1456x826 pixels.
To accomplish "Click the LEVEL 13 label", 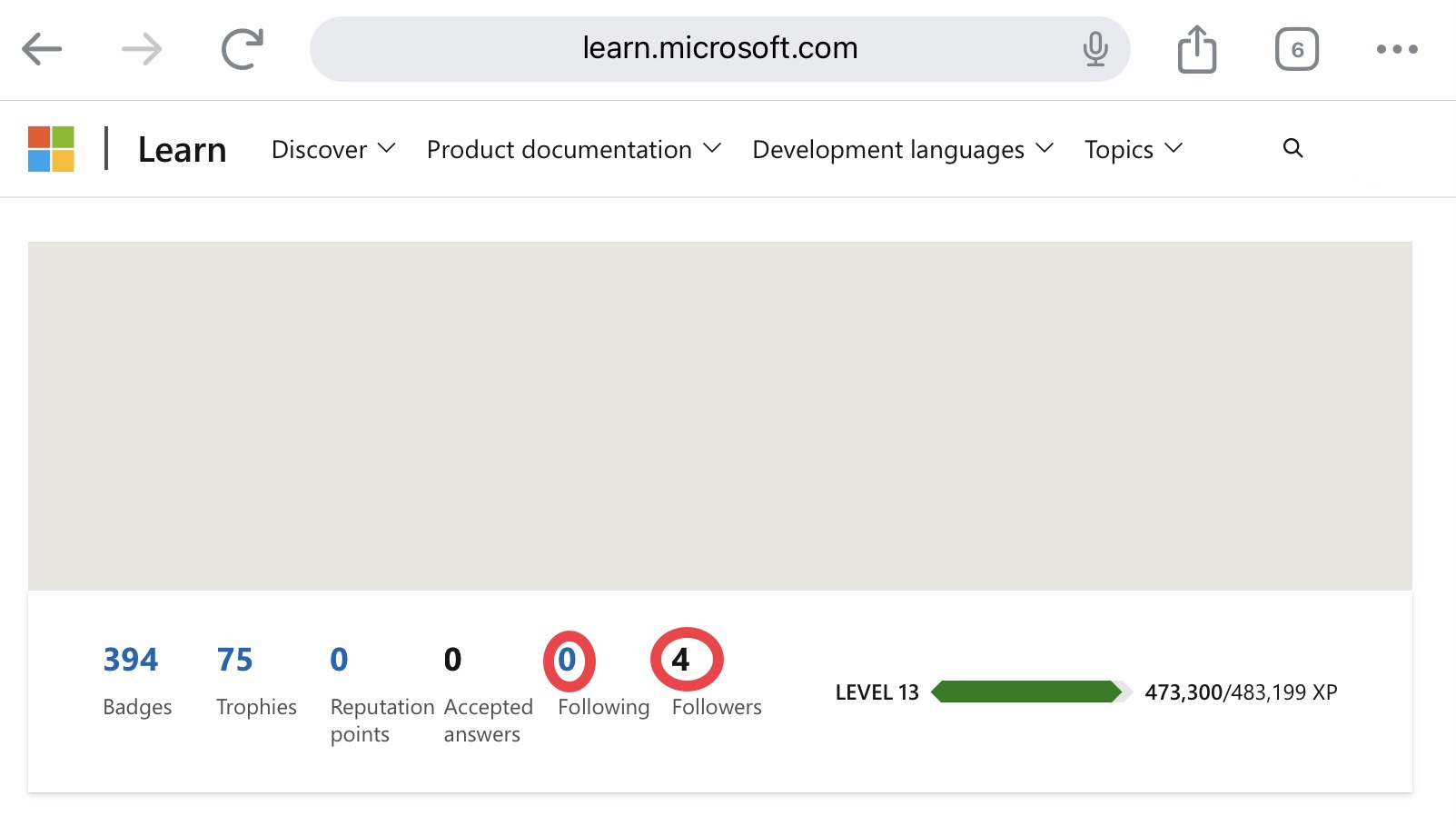I will click(877, 692).
